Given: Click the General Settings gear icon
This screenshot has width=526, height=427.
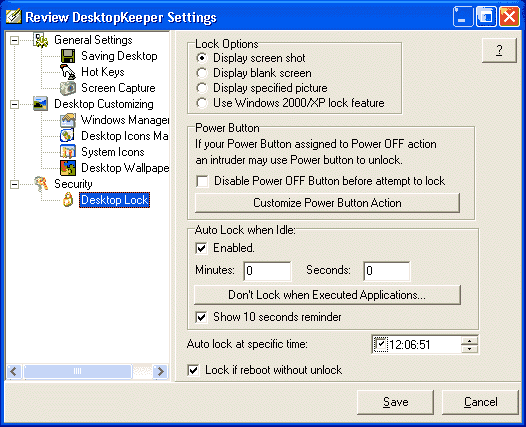Looking at the screenshot, I should pos(41,40).
